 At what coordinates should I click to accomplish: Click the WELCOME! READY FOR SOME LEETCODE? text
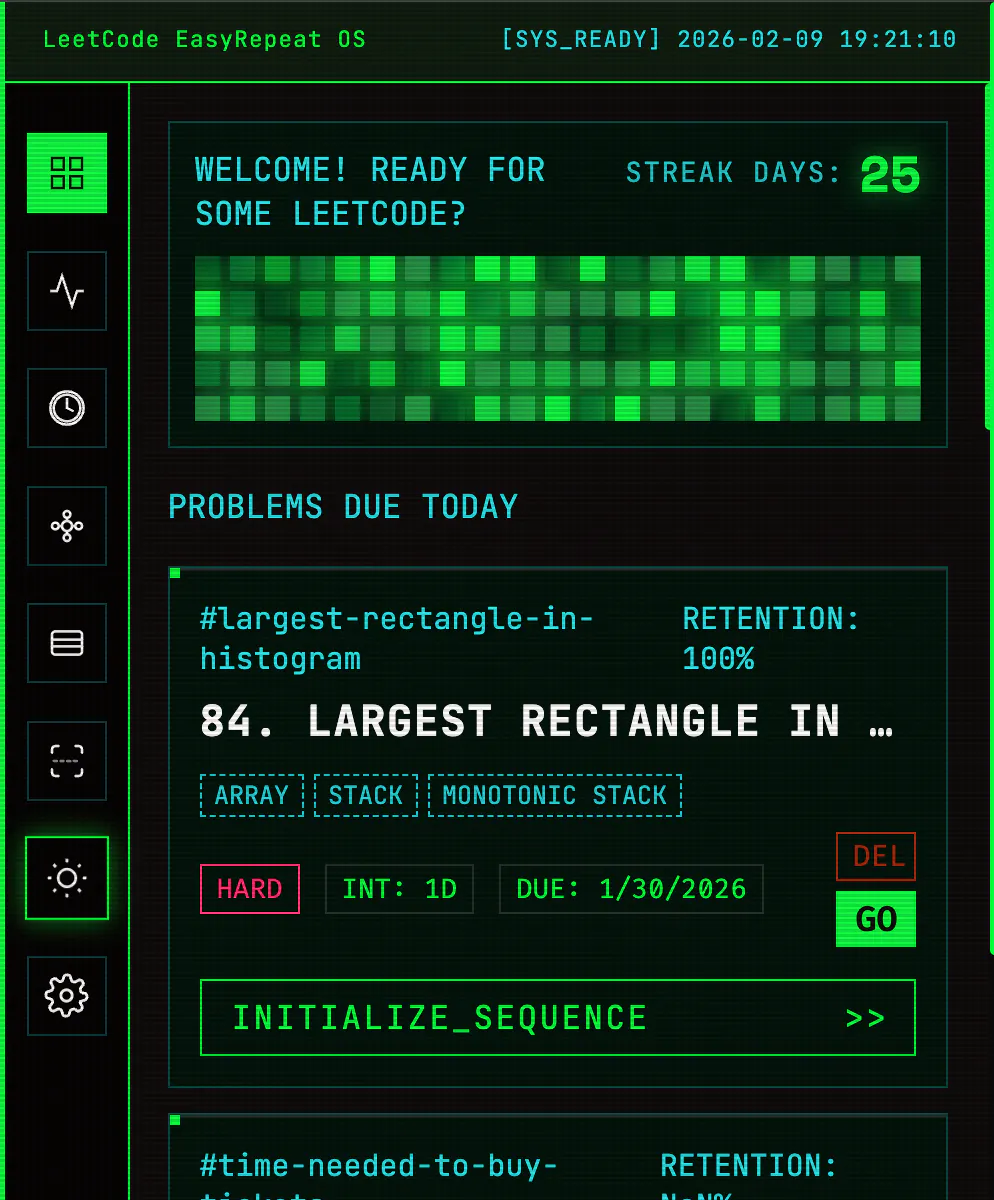point(370,192)
